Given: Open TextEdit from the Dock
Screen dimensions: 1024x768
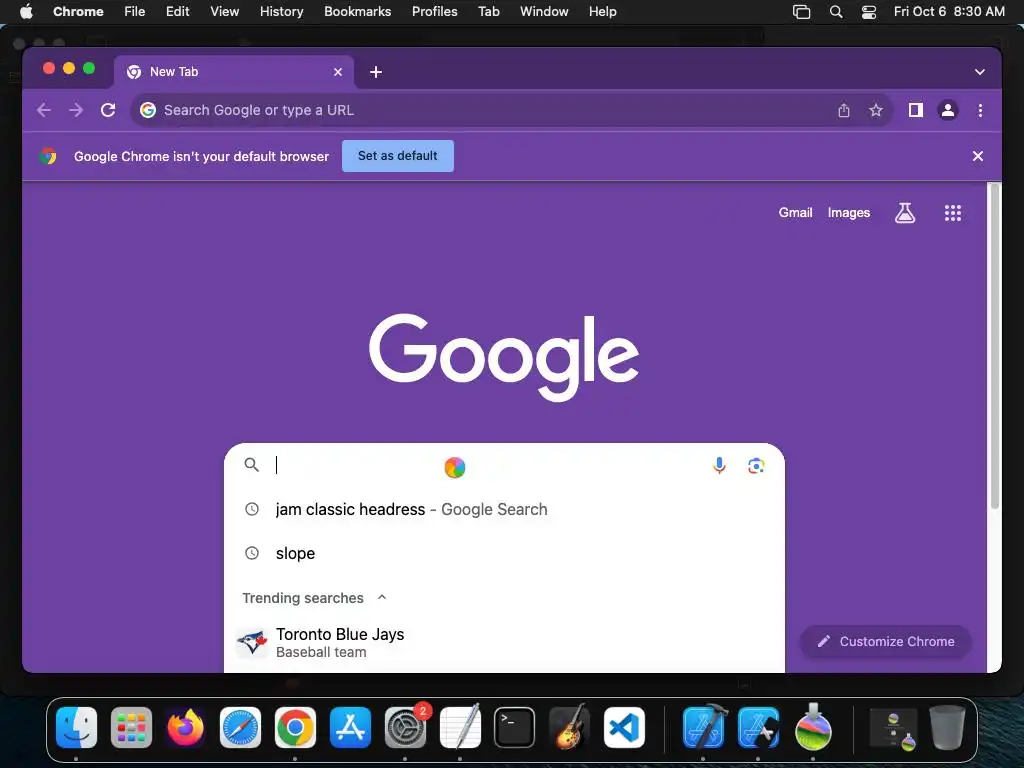Looking at the screenshot, I should 460,728.
